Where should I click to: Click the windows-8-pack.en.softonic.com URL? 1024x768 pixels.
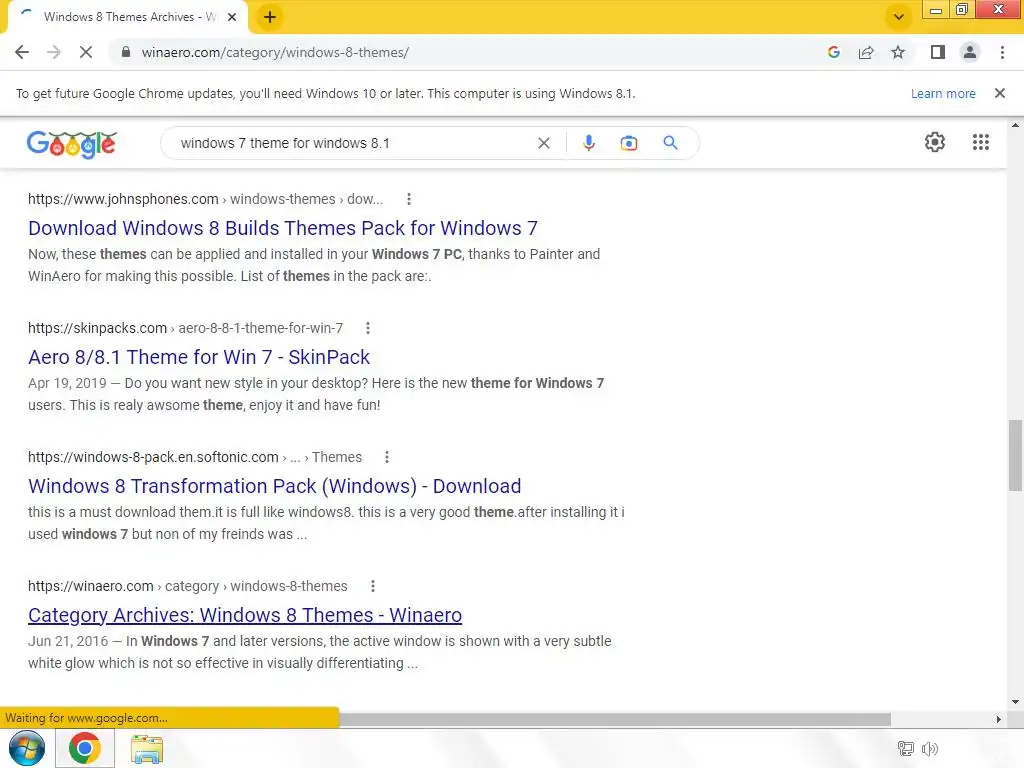(x=195, y=457)
